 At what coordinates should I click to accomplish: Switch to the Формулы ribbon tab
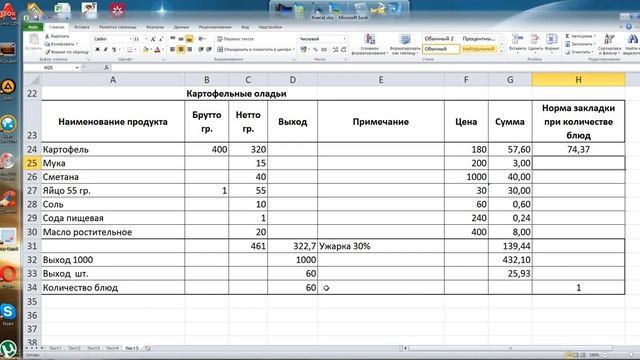(155, 27)
